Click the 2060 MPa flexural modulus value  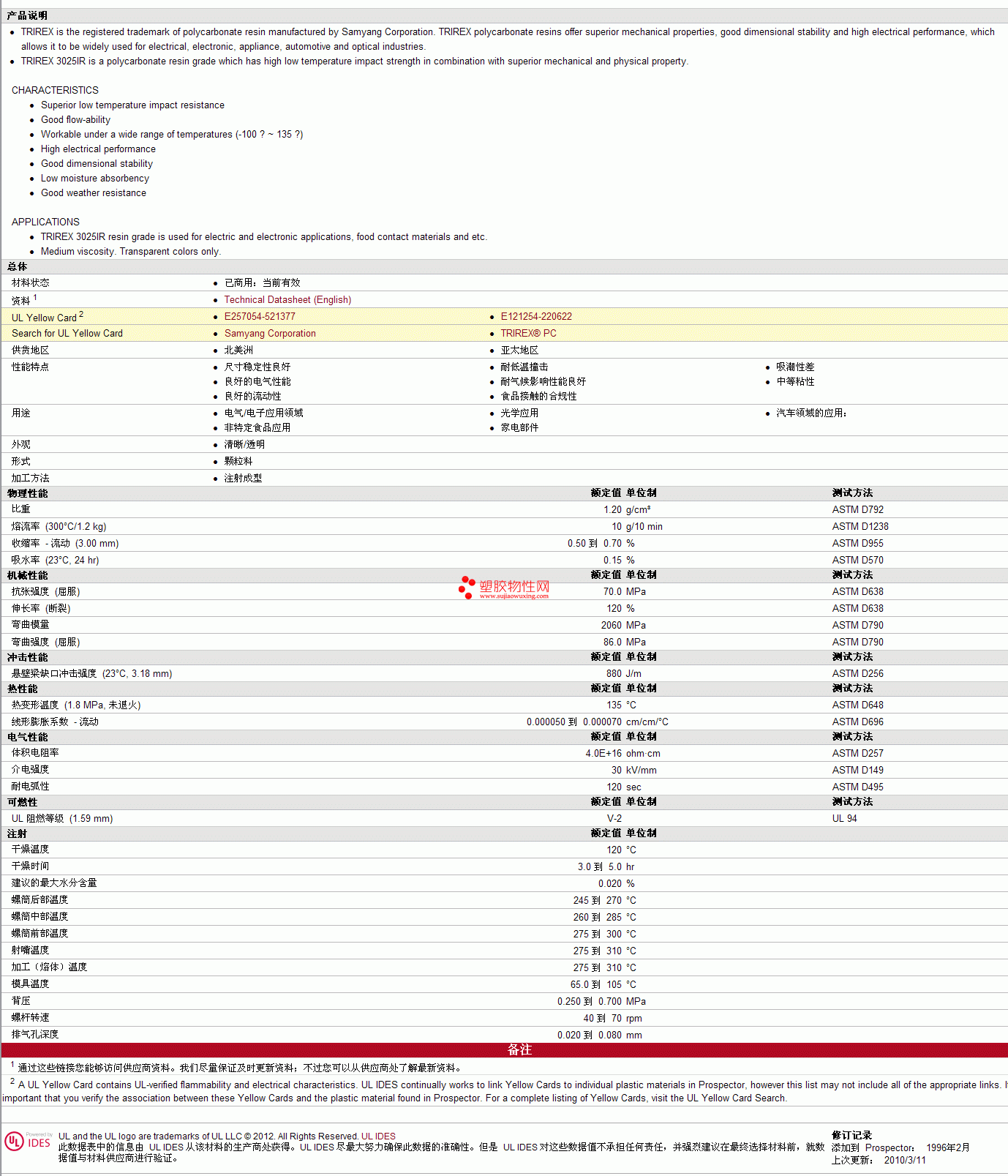pos(623,626)
